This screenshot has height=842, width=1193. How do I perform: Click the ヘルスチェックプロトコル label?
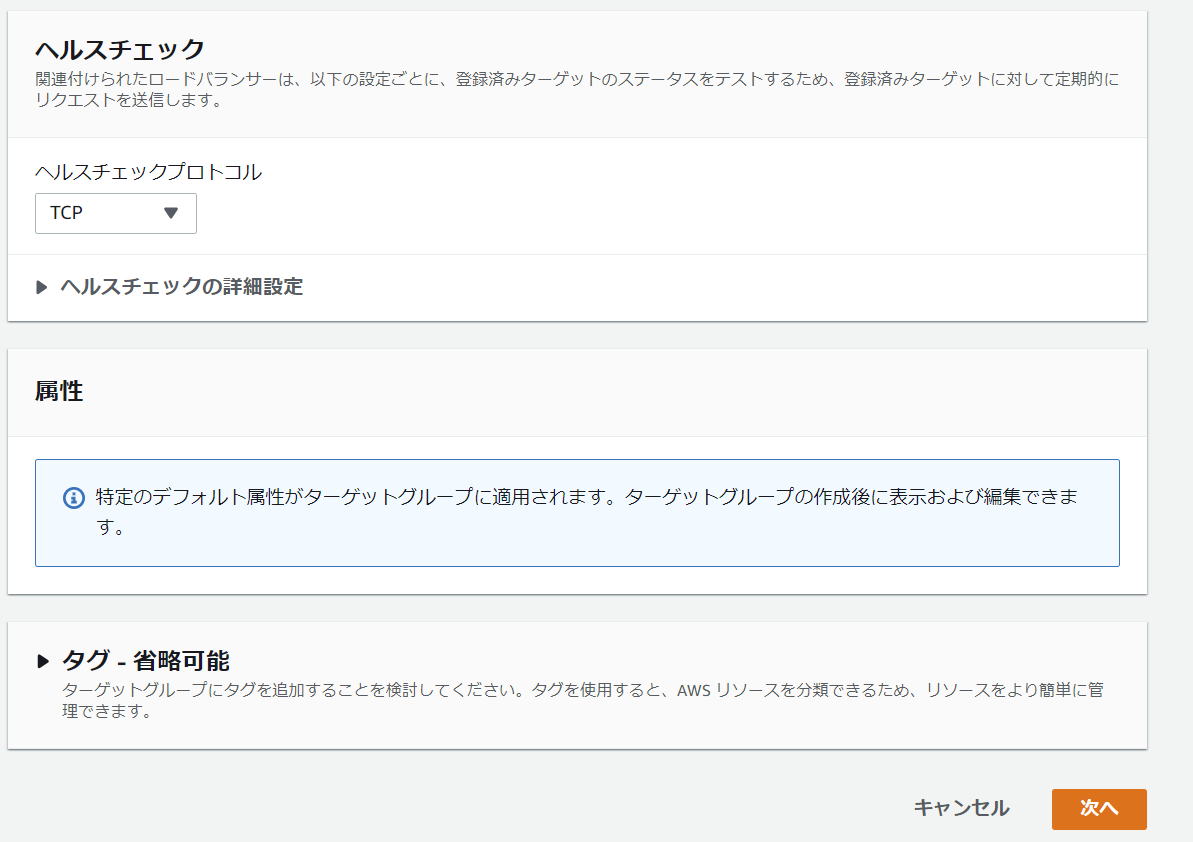pyautogui.click(x=148, y=173)
